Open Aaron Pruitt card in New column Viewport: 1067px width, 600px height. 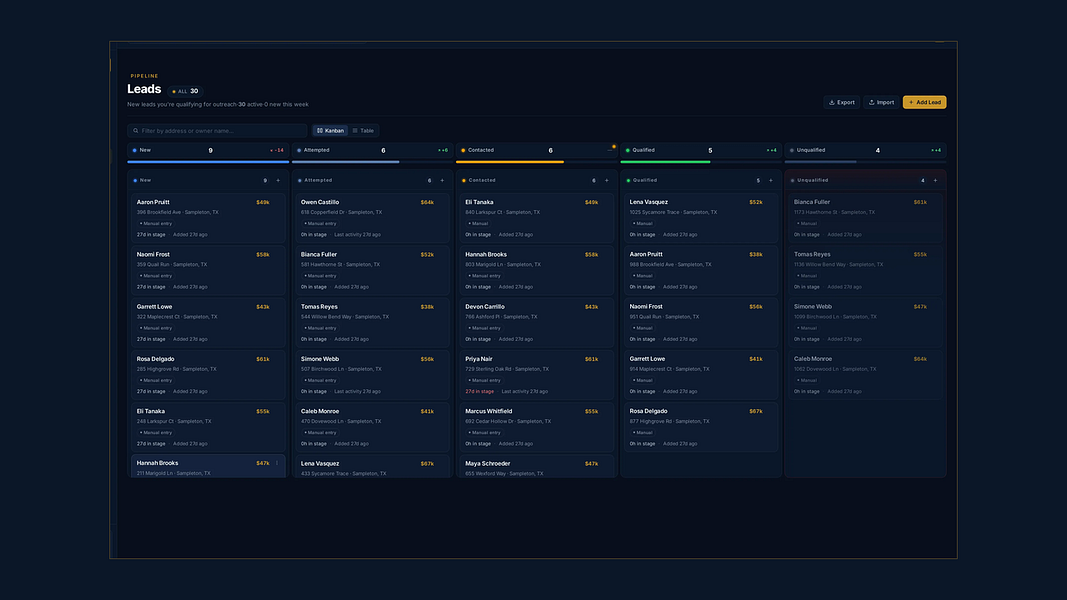(x=208, y=218)
